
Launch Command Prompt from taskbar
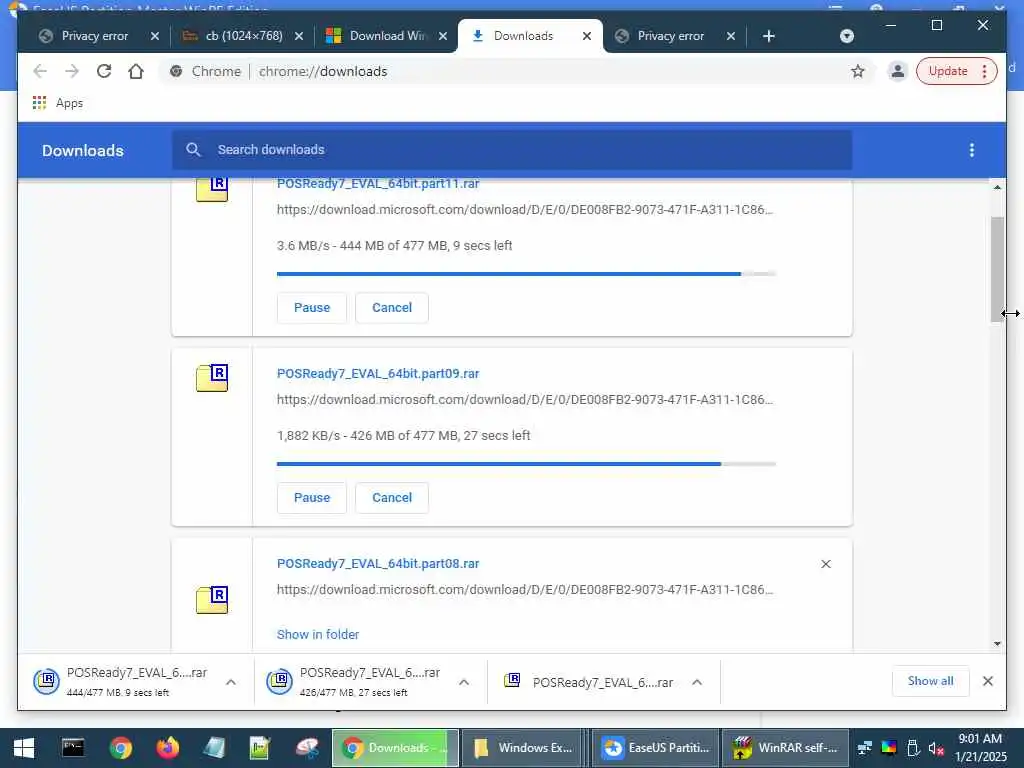[x=73, y=748]
